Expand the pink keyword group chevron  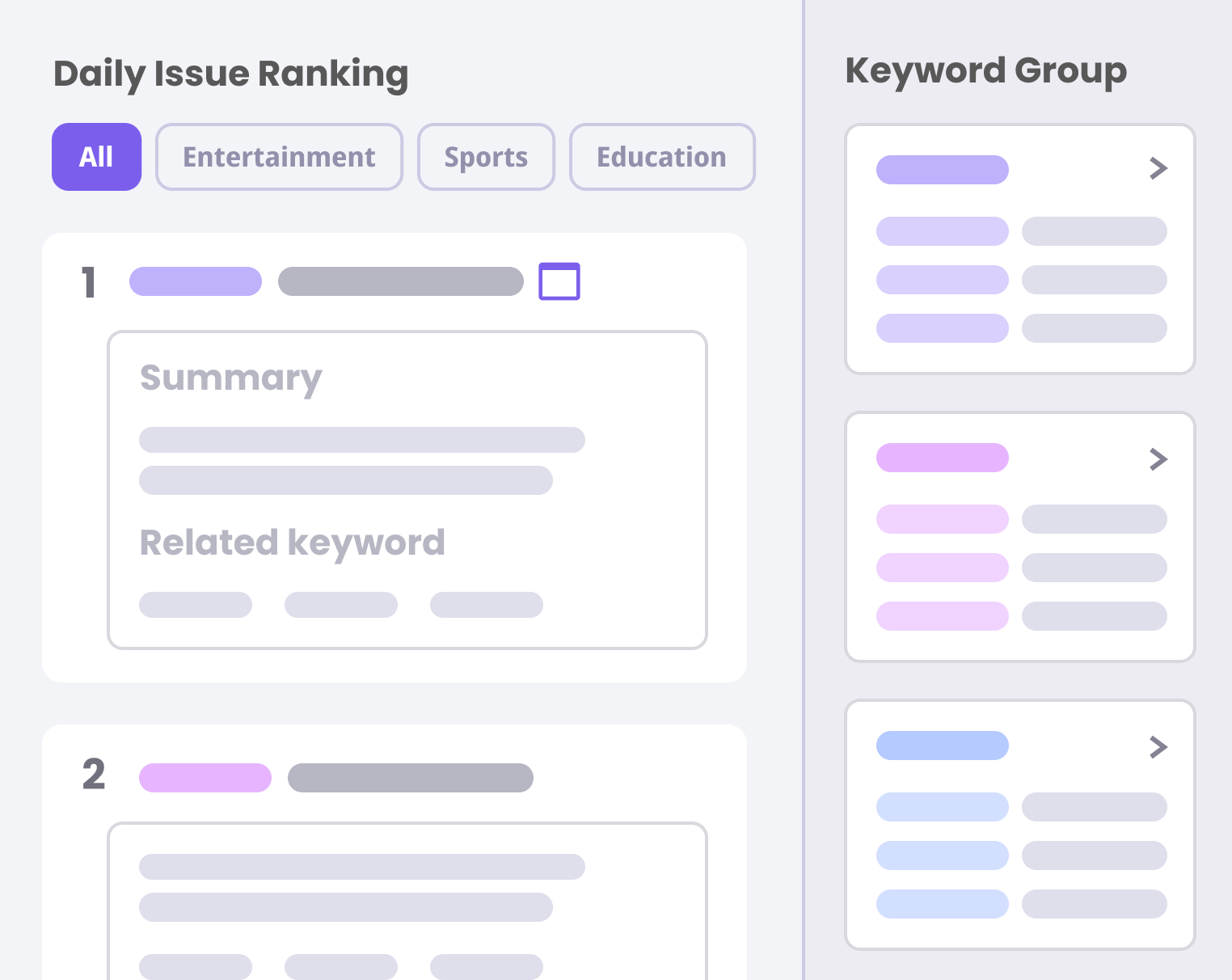point(1158,459)
